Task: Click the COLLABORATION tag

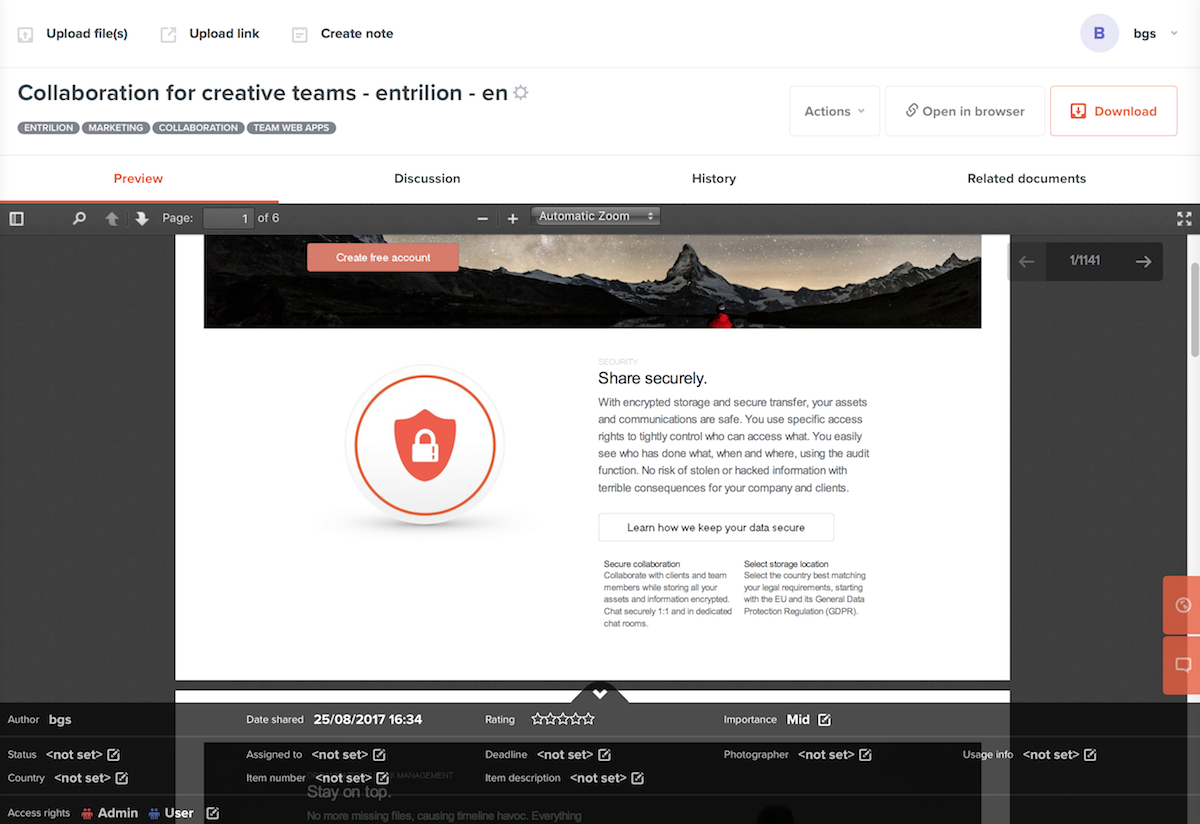Action: (x=198, y=128)
